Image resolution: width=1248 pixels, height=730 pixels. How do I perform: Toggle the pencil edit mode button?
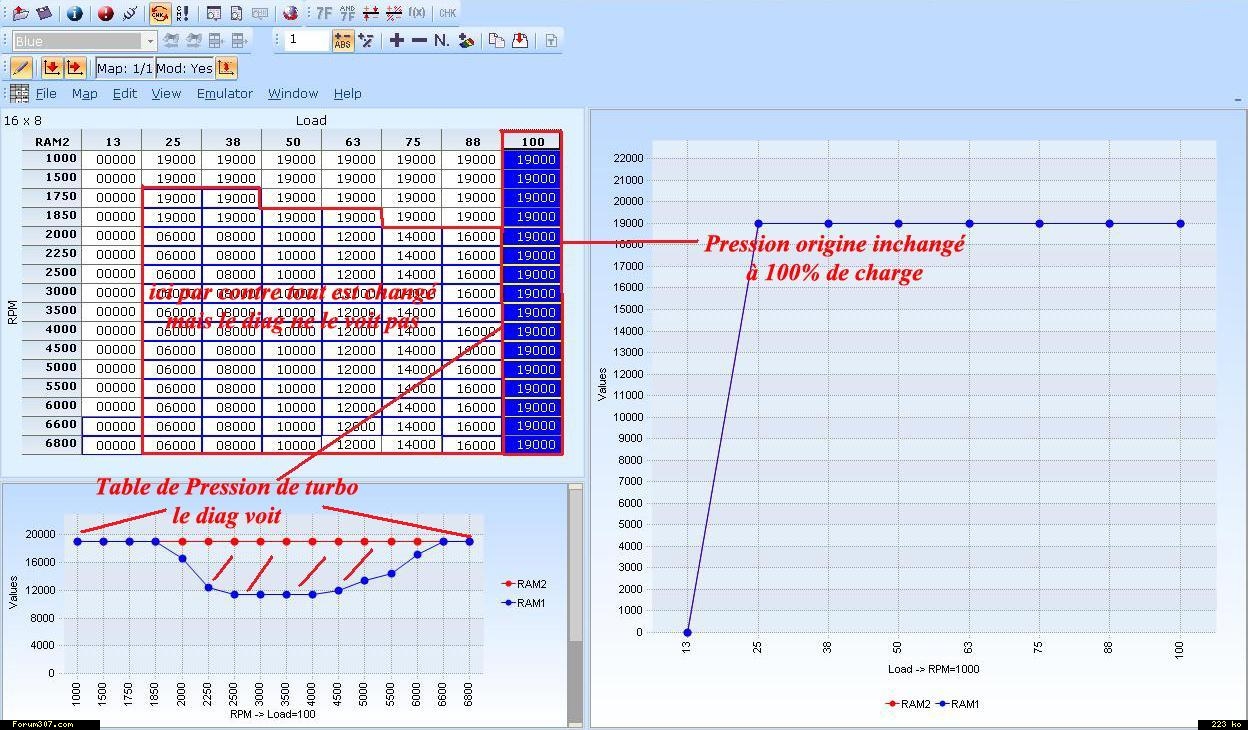click(22, 68)
